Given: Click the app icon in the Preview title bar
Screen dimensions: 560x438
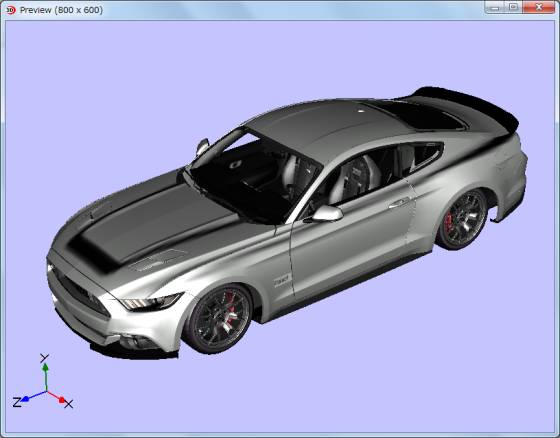Looking at the screenshot, I should pos(11,10).
